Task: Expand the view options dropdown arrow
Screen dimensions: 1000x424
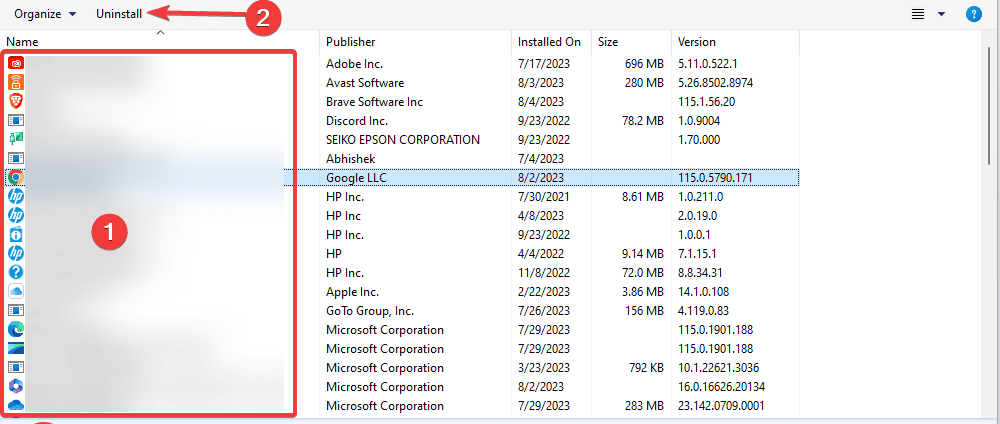Action: click(x=941, y=14)
